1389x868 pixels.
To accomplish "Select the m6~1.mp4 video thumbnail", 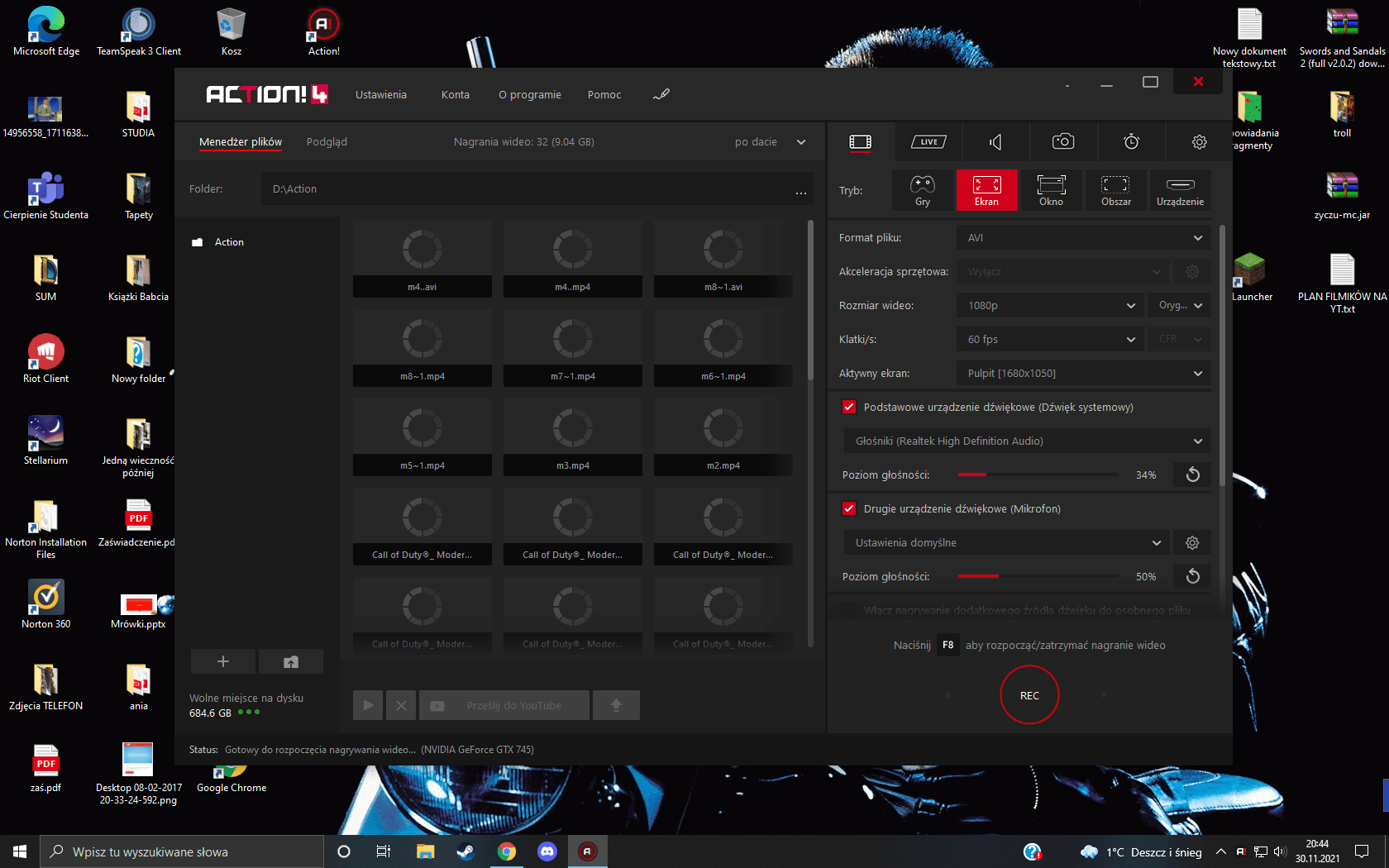I will click(x=723, y=348).
